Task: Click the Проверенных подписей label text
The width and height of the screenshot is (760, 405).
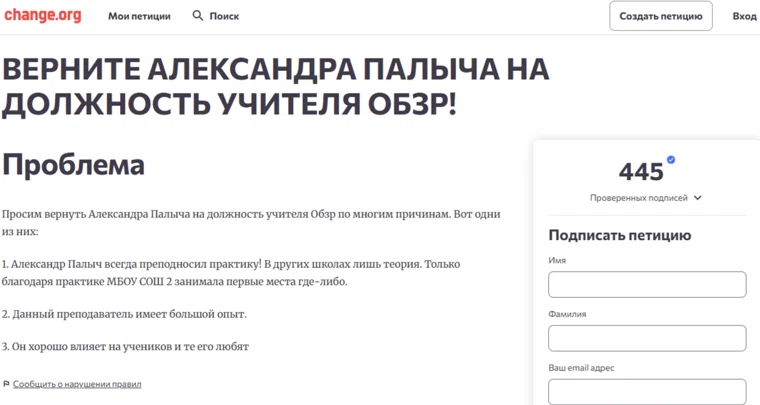Action: click(x=639, y=198)
